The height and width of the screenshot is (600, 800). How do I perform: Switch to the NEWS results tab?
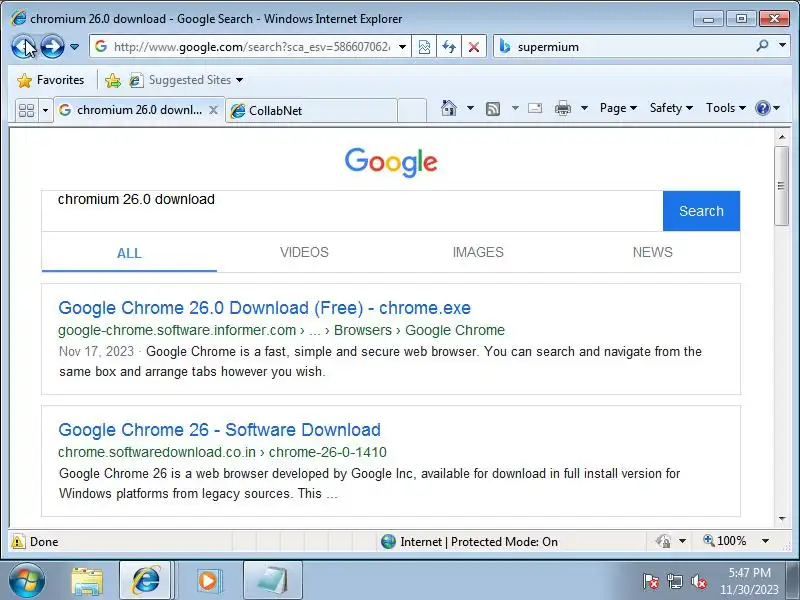click(x=653, y=252)
